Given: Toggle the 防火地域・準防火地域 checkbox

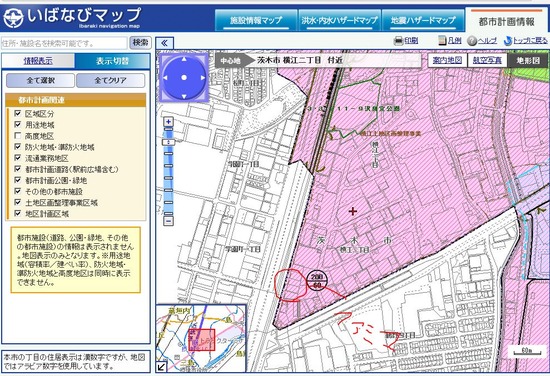Looking at the screenshot, I should tap(18, 147).
